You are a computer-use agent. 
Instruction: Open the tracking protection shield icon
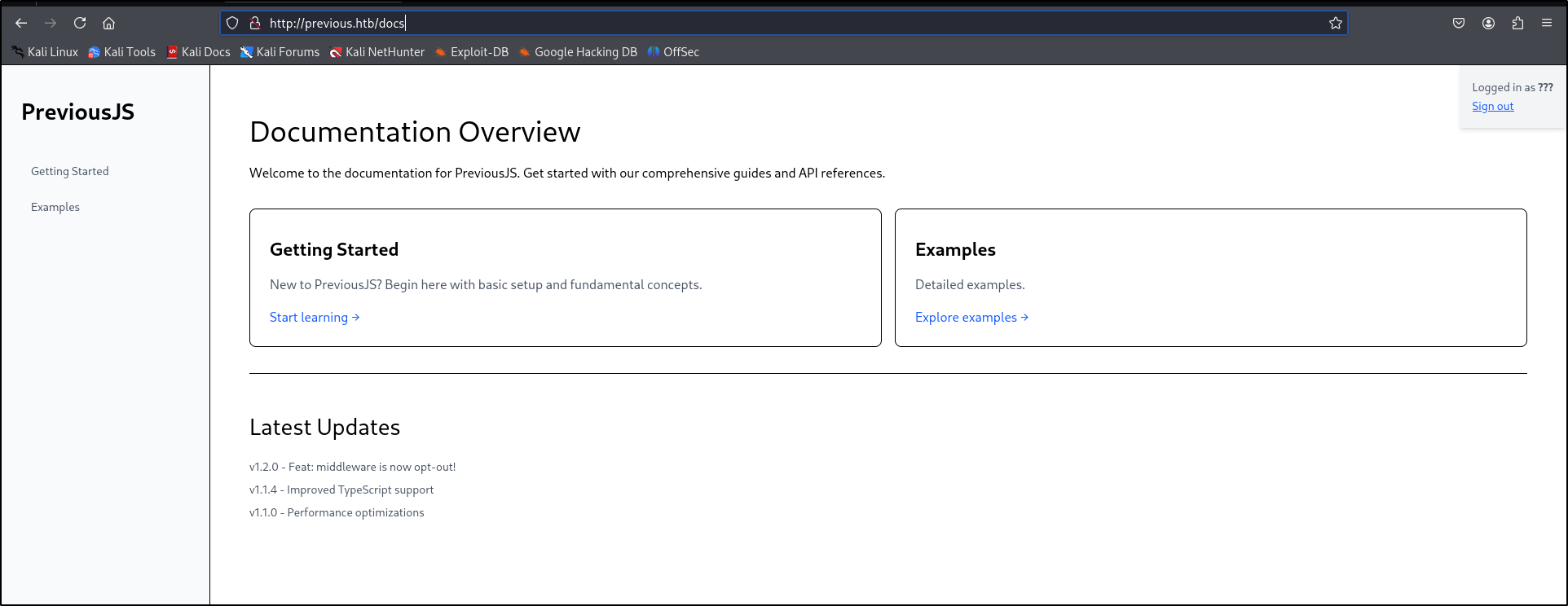point(232,23)
